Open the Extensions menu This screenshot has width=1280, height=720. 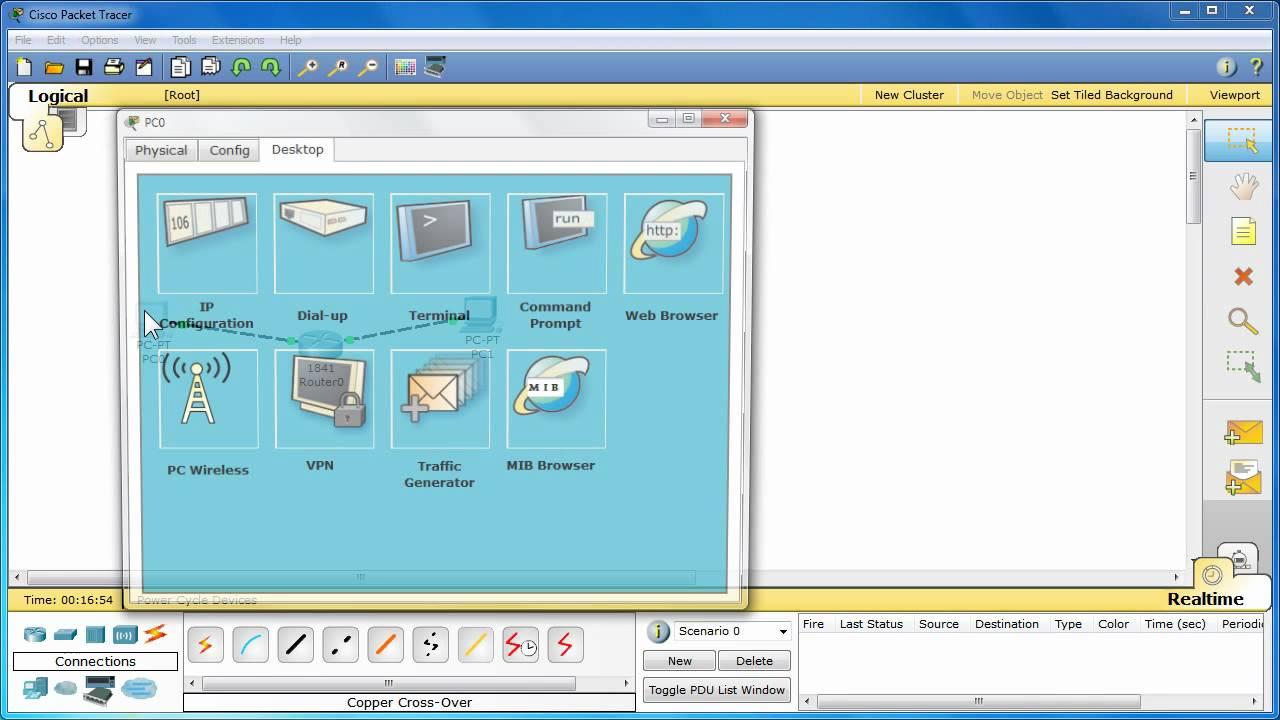[x=238, y=40]
